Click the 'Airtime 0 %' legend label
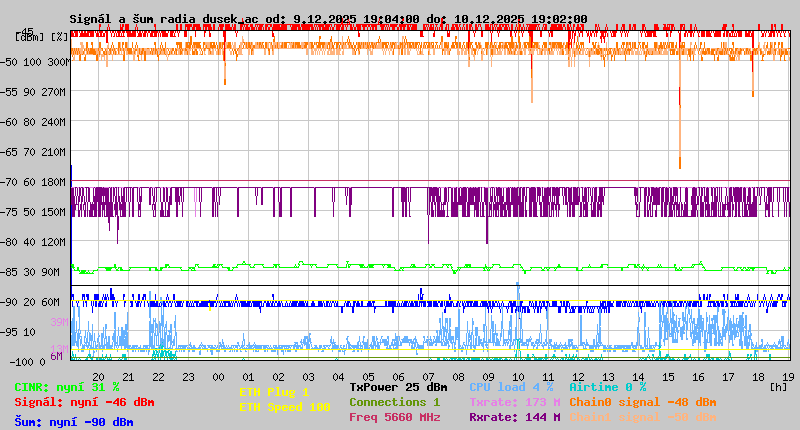Screen dimensions: 800x430 [x=608, y=387]
